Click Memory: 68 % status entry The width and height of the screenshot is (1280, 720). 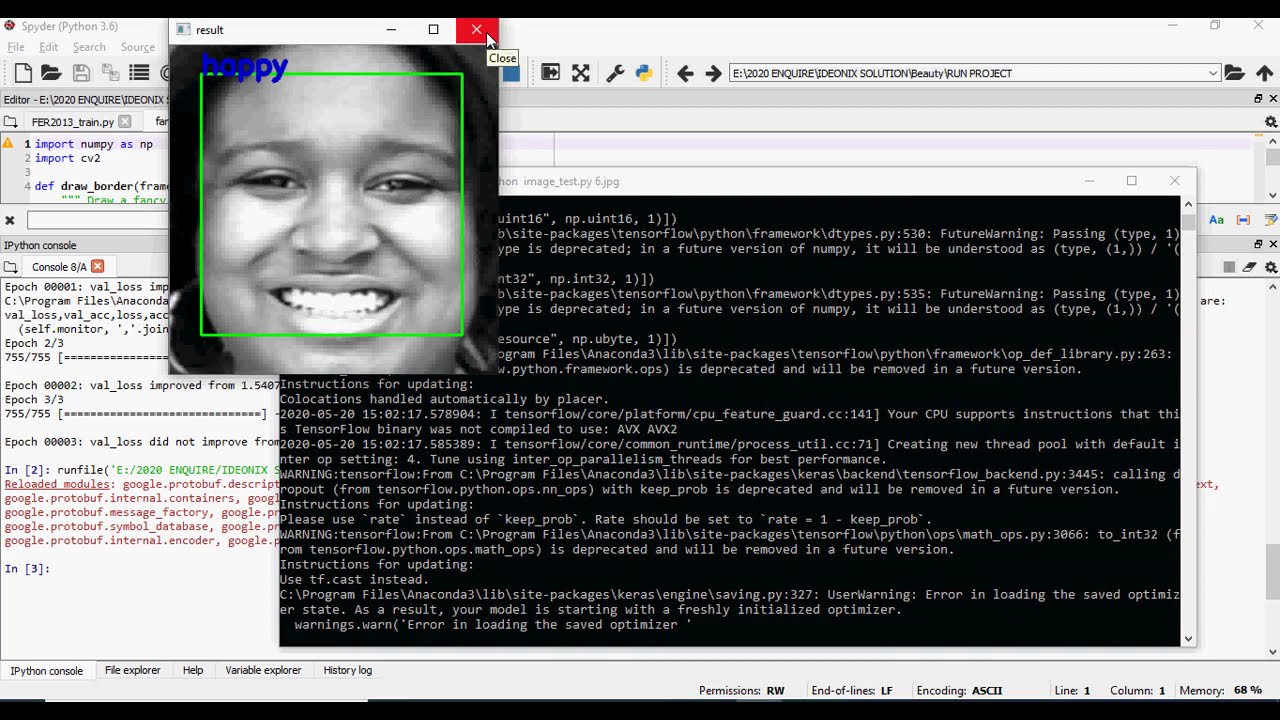(x=1220, y=690)
